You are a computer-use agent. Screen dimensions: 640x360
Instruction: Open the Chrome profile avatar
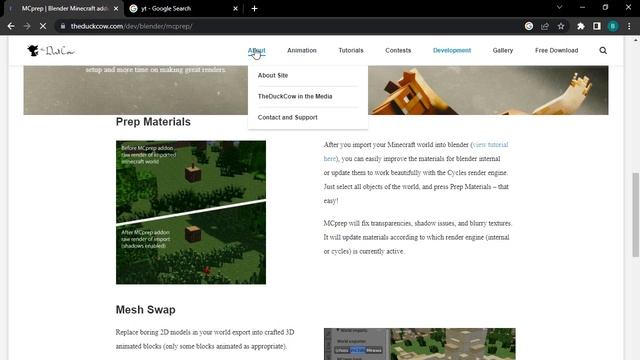(x=613, y=26)
